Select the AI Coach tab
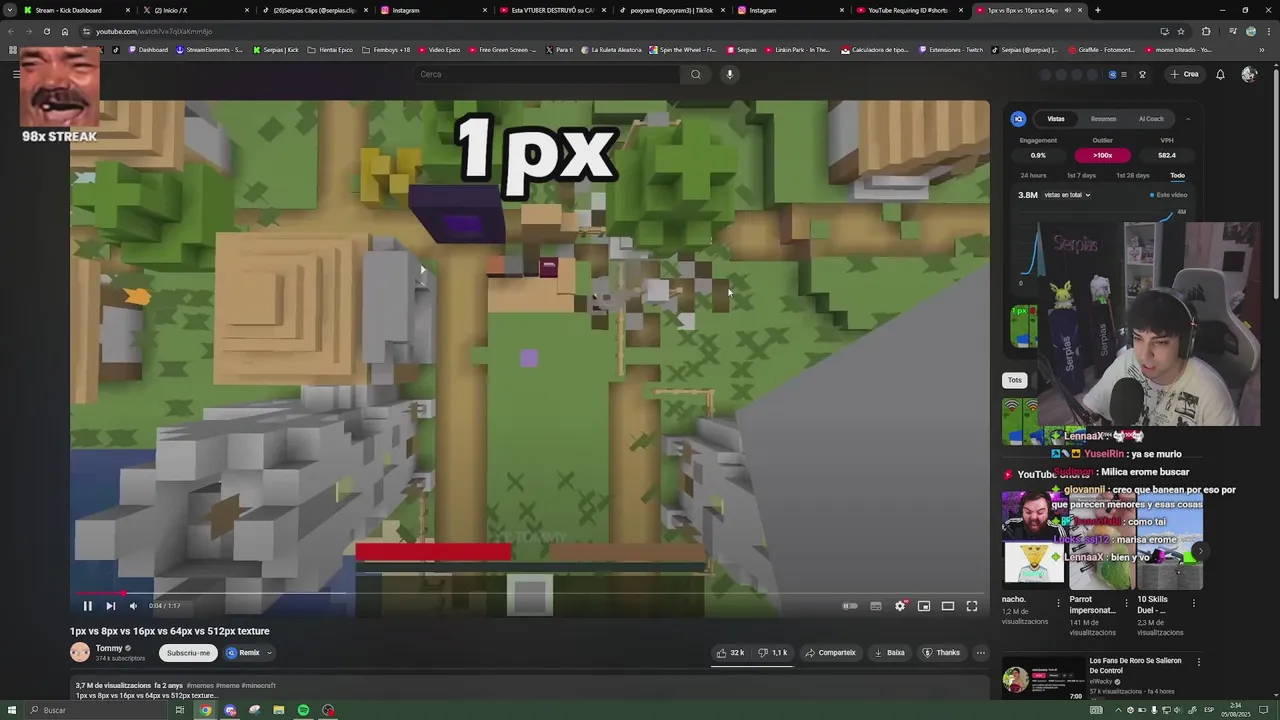 [1151, 119]
